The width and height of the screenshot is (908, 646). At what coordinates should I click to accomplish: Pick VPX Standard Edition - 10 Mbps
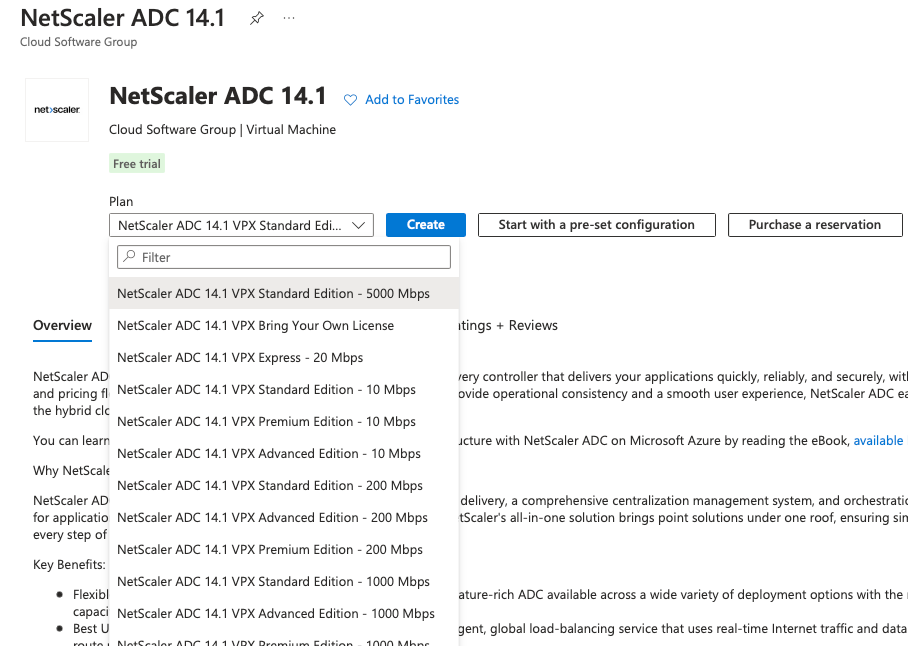click(x=284, y=390)
